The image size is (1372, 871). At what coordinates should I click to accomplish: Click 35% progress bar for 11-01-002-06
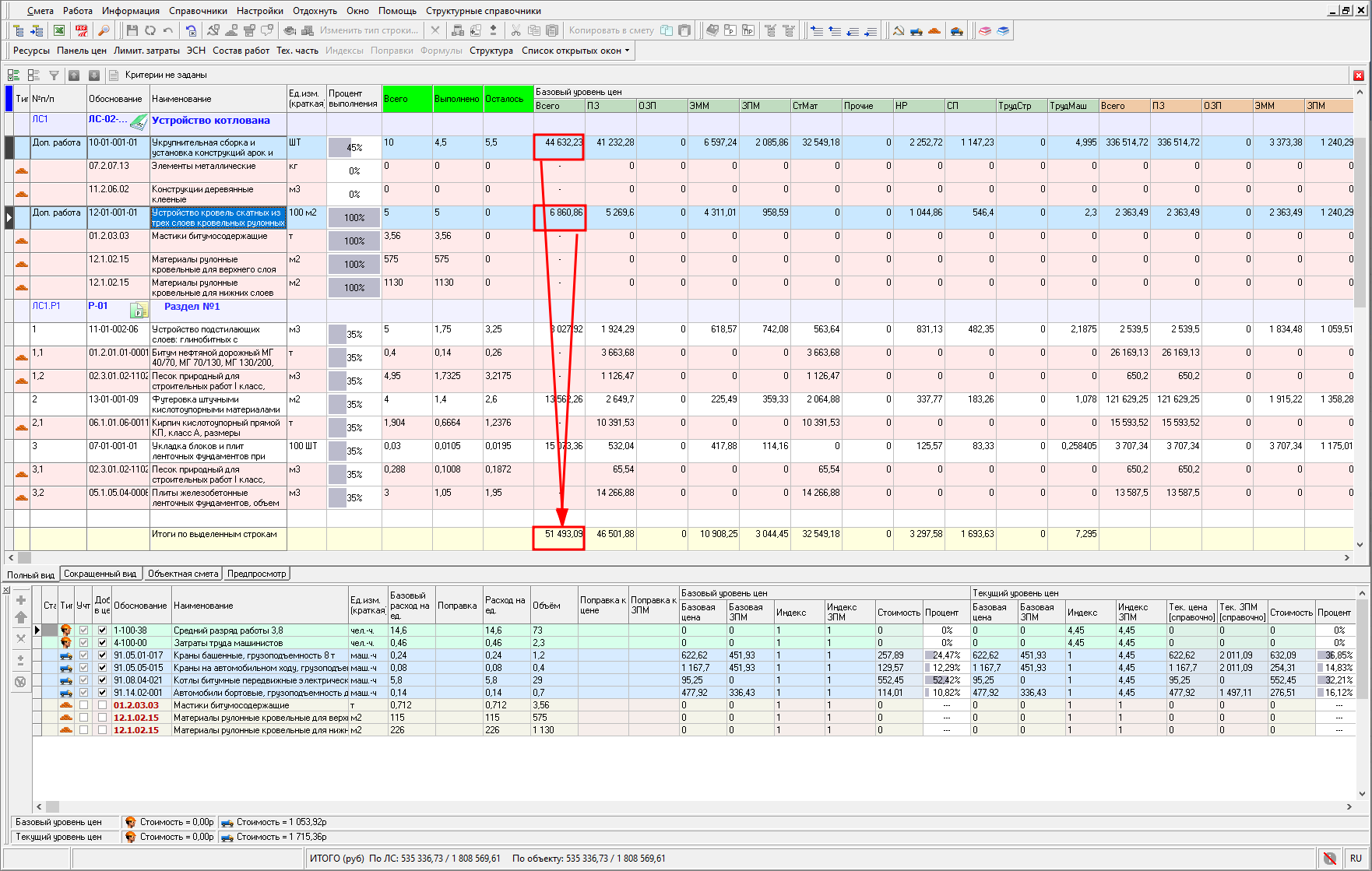[354, 335]
